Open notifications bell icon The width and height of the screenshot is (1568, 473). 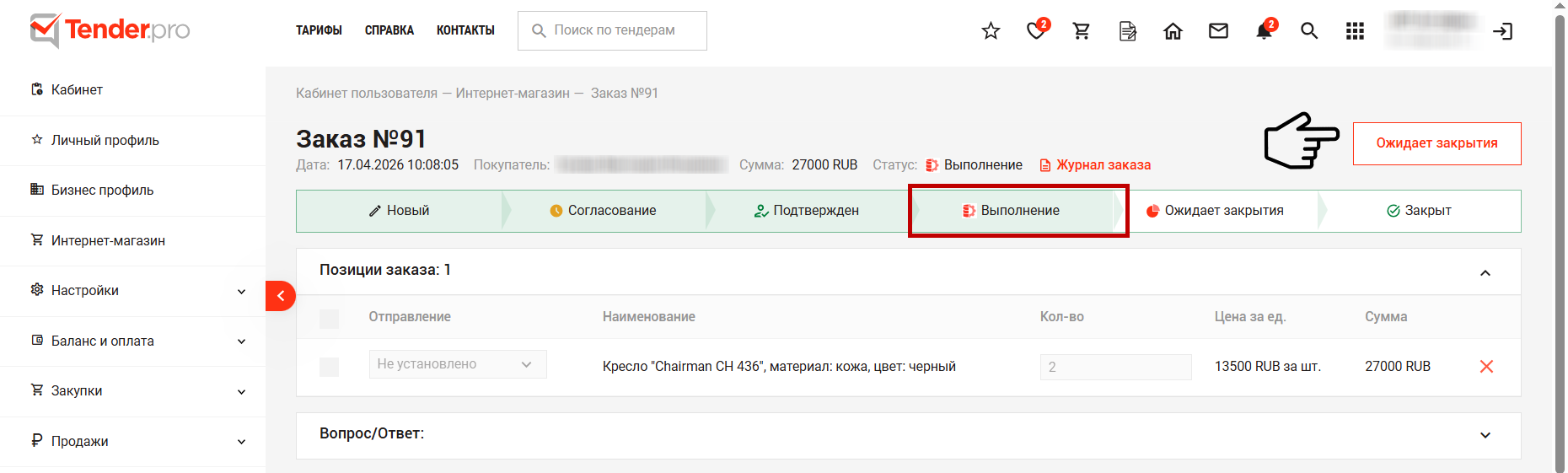[1265, 30]
